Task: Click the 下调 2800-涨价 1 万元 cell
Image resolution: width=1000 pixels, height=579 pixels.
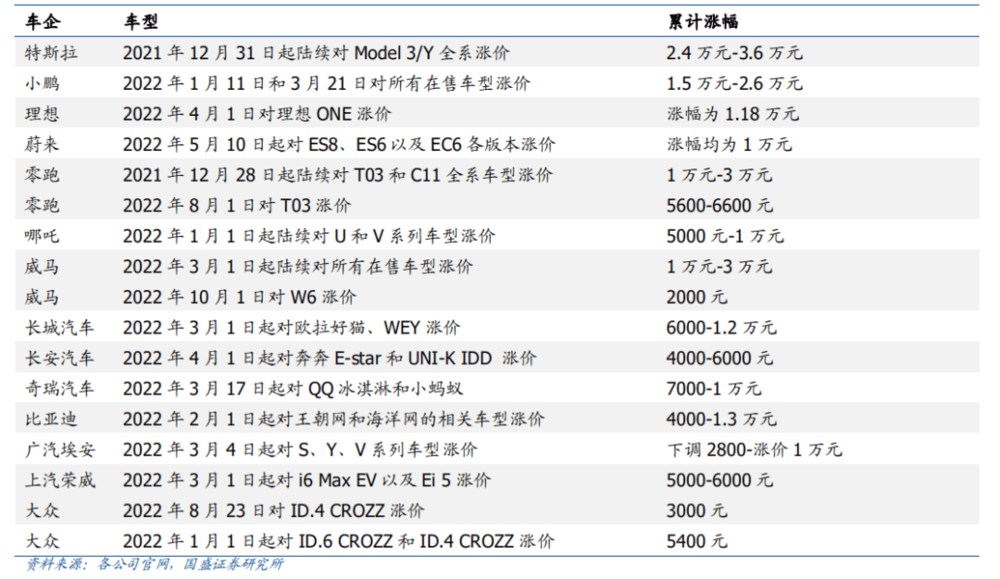Action: click(x=754, y=450)
